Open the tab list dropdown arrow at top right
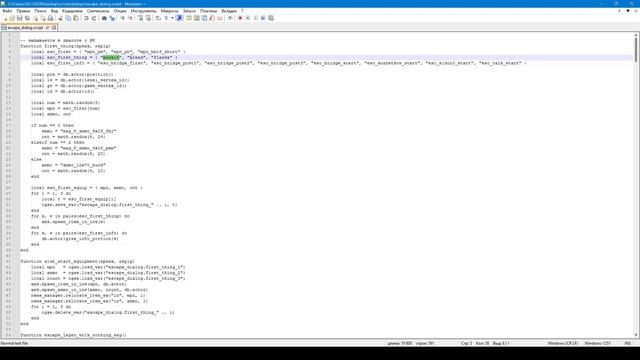 (628, 11)
